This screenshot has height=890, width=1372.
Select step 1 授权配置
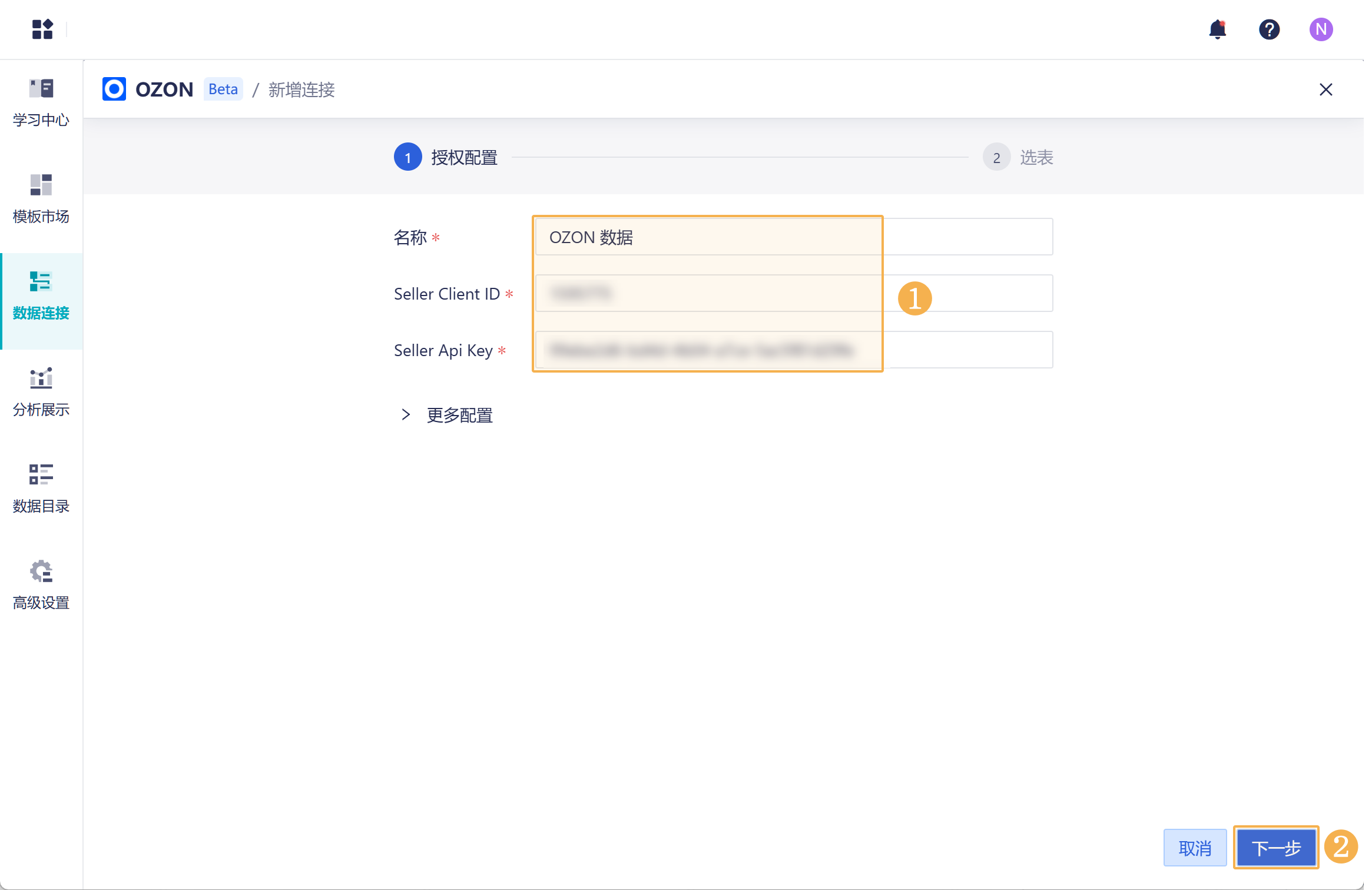tap(446, 157)
